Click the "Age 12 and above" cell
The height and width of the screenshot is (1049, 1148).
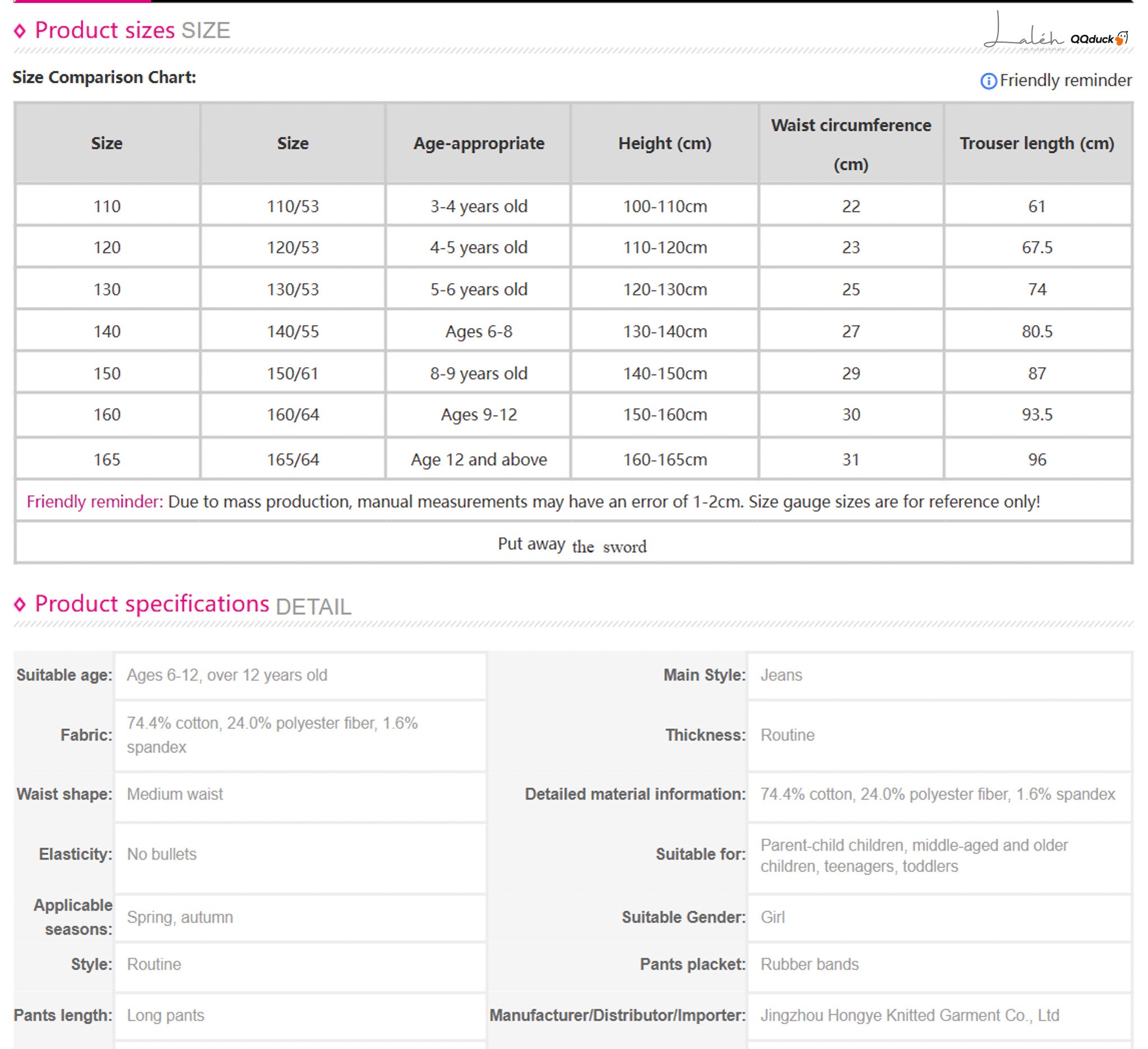point(478,459)
